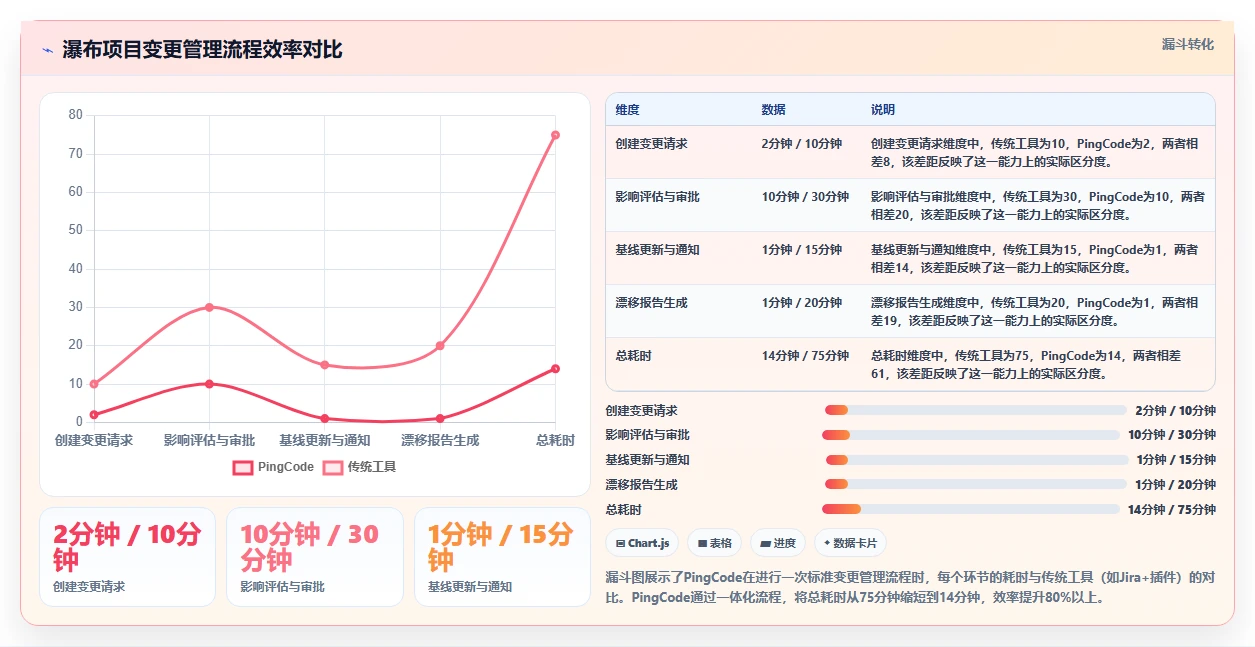Click the 传统工具 data point at 漂移报告生成
1255x647 pixels.
coord(440,346)
